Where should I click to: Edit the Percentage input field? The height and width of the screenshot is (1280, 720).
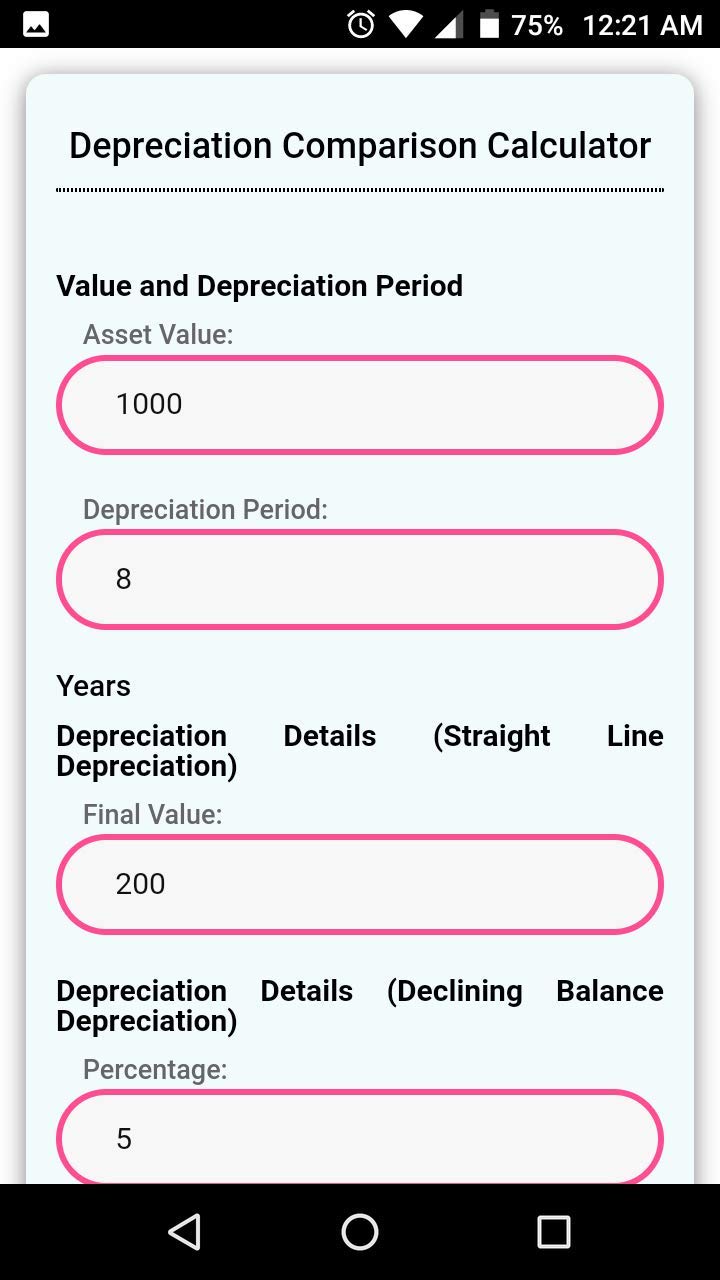pyautogui.click(x=360, y=1138)
